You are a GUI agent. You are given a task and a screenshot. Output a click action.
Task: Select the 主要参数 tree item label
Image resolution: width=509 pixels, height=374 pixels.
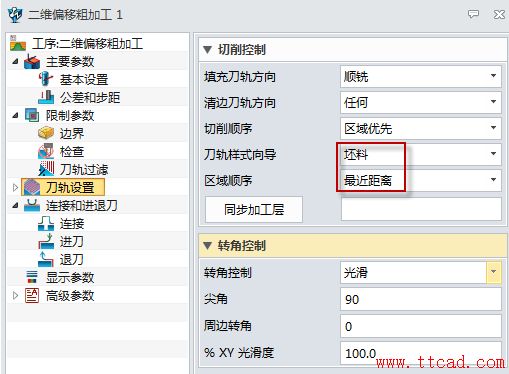coord(70,61)
